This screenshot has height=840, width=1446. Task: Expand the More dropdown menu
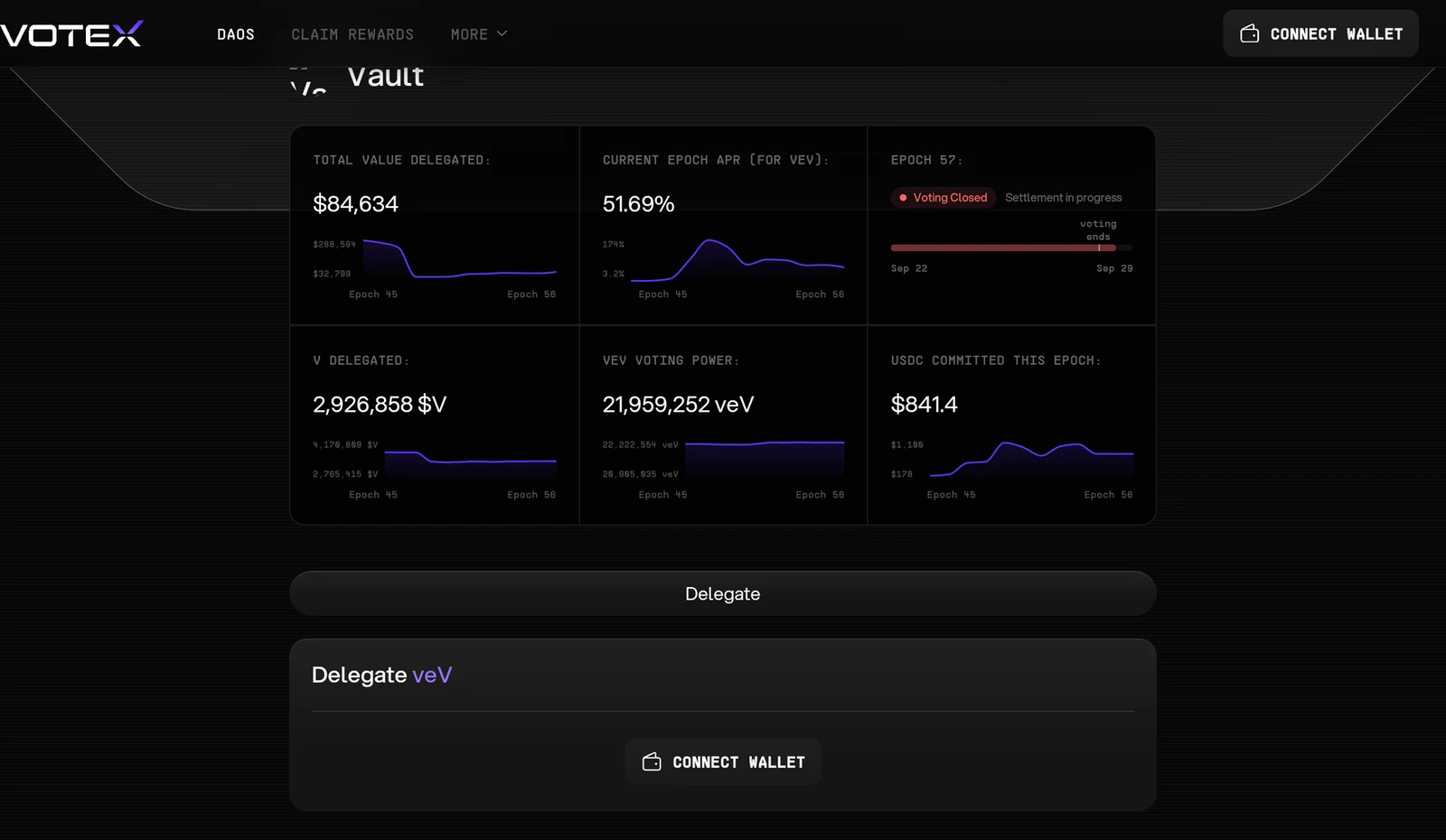pos(479,34)
